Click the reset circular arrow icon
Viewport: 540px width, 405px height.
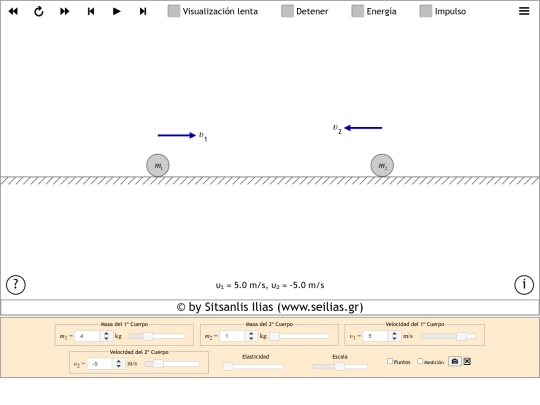pyautogui.click(x=39, y=11)
